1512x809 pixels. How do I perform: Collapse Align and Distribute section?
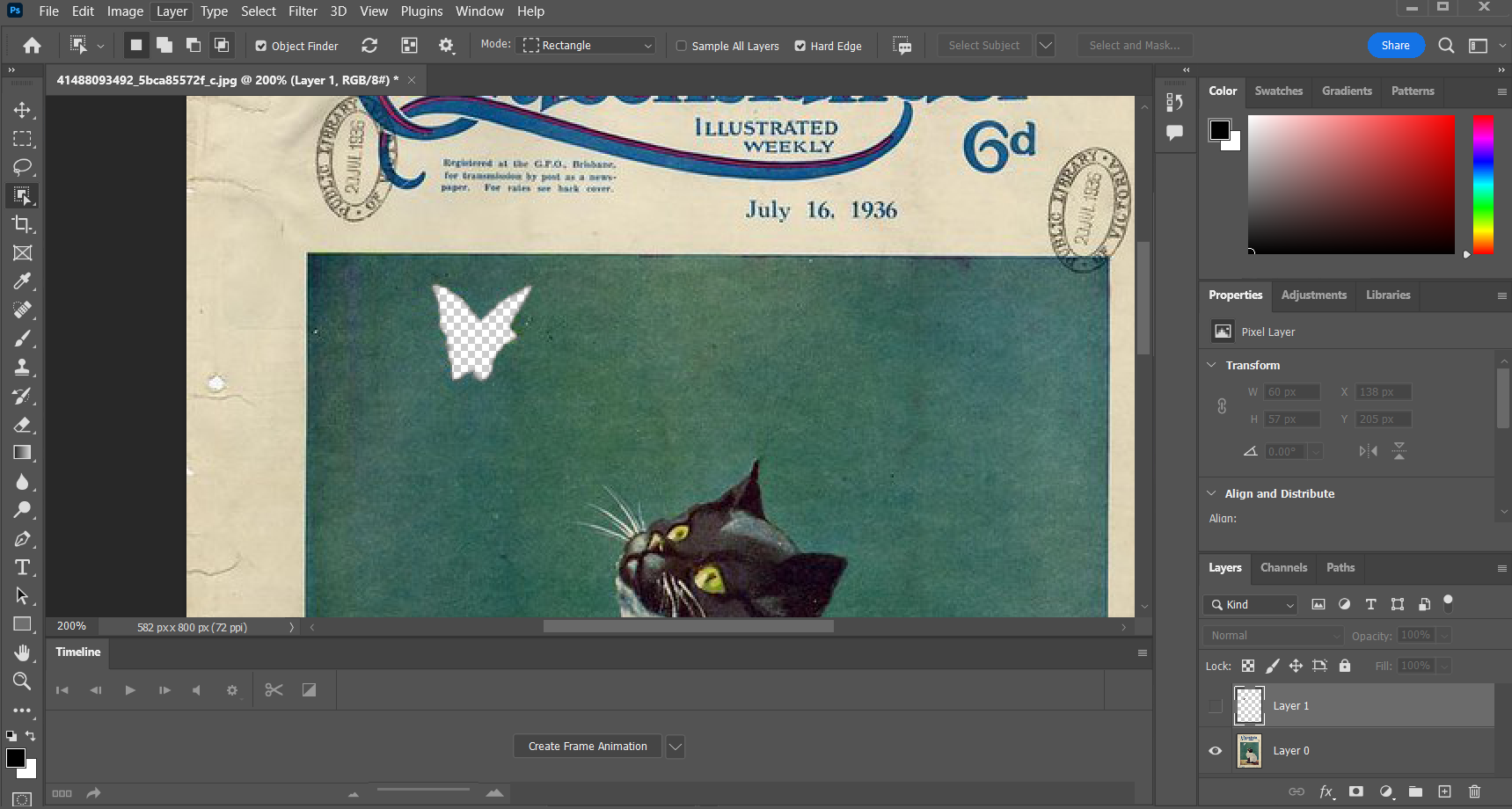(1212, 493)
